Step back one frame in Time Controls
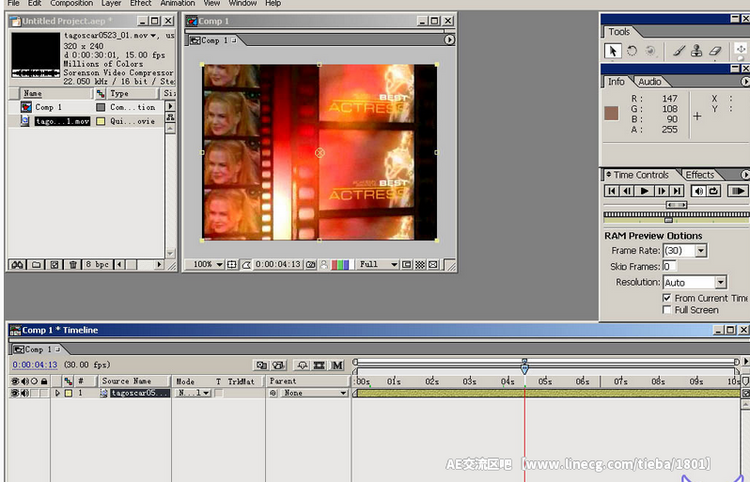750x482 pixels. click(x=627, y=191)
